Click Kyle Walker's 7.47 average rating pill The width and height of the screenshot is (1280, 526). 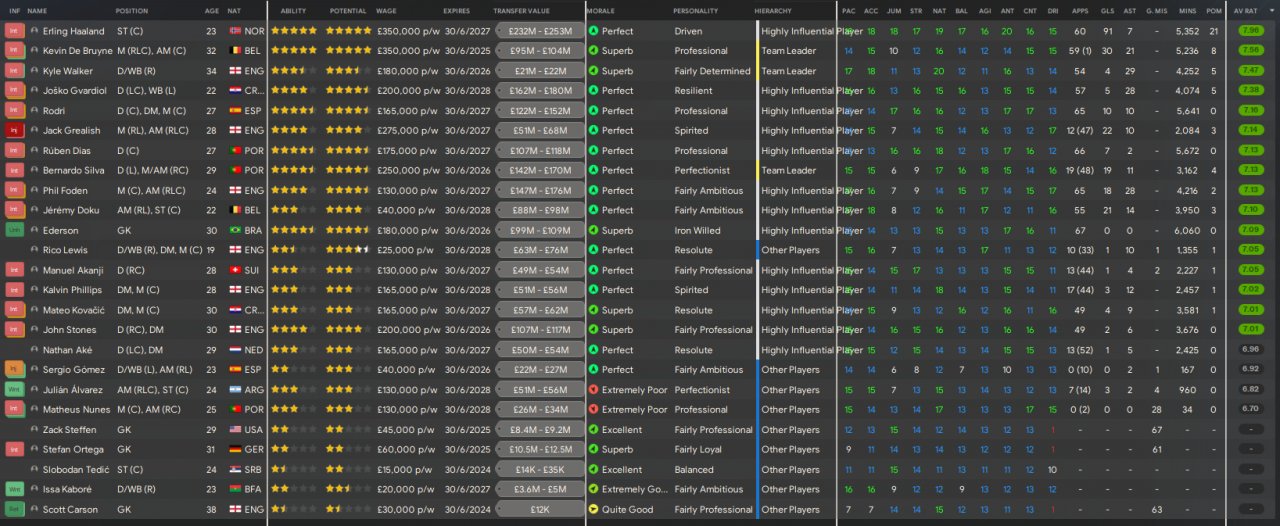tap(1250, 71)
